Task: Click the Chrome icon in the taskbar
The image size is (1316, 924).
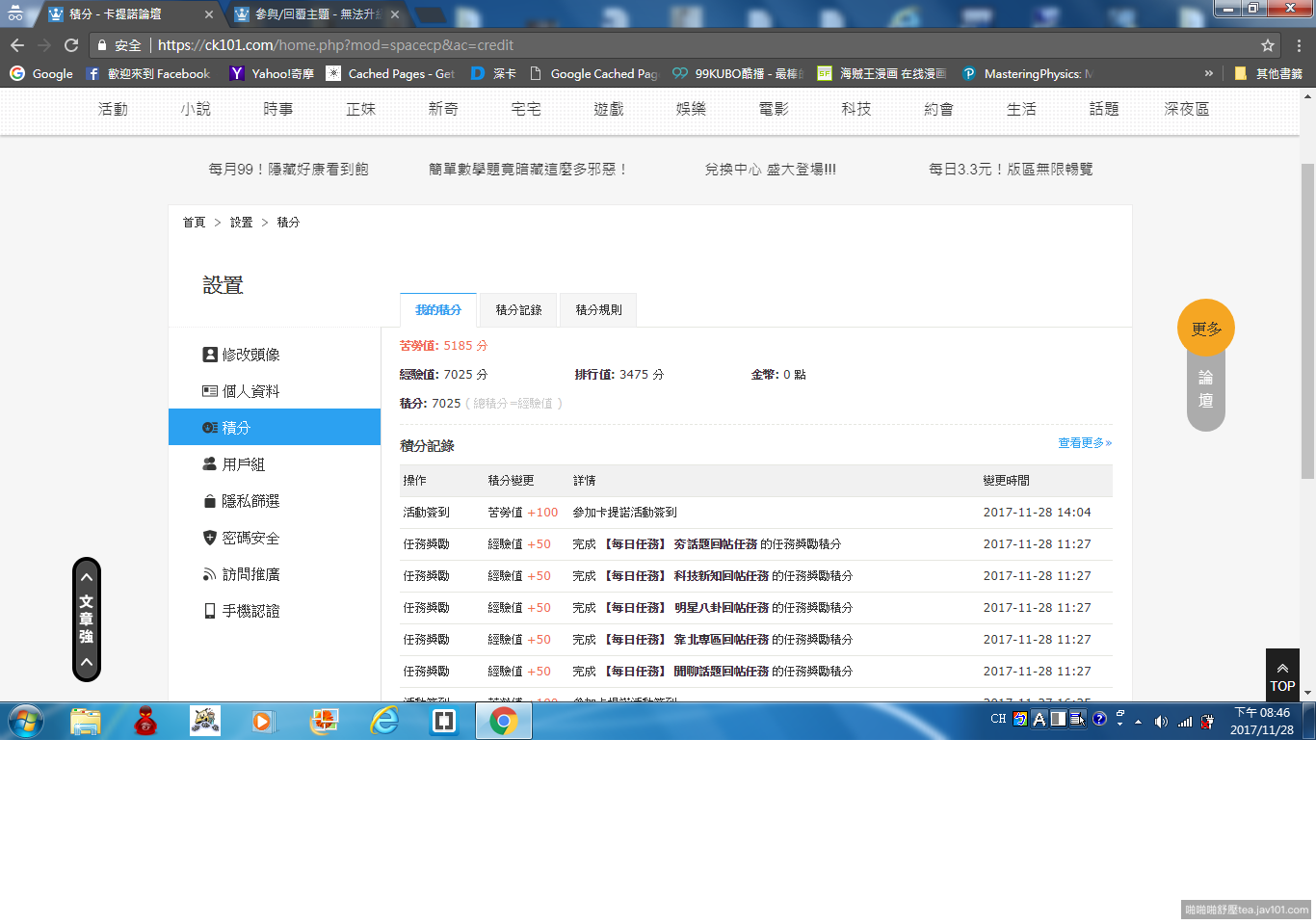Action: 504,721
